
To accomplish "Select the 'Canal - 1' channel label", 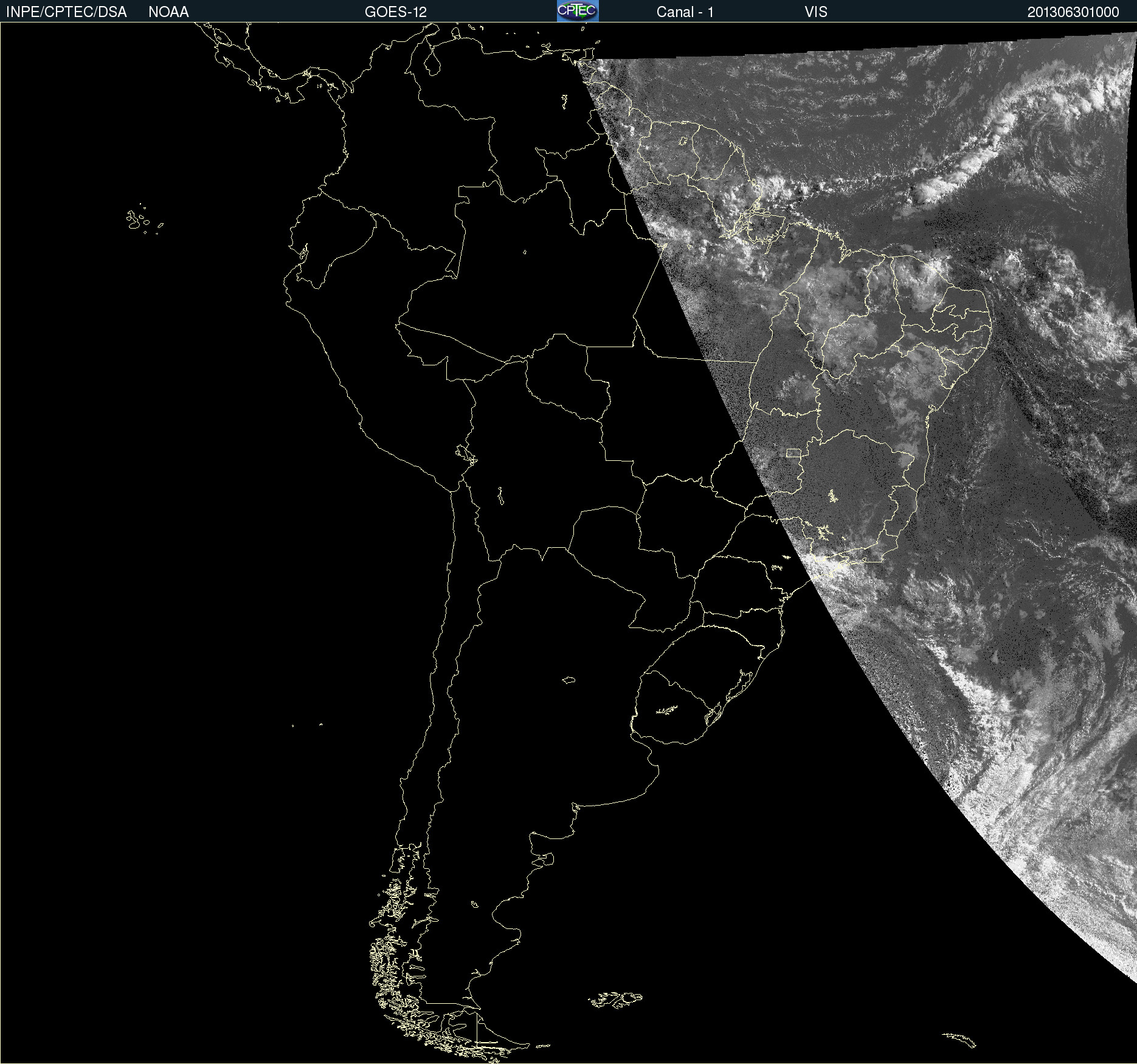I will 685,12.
